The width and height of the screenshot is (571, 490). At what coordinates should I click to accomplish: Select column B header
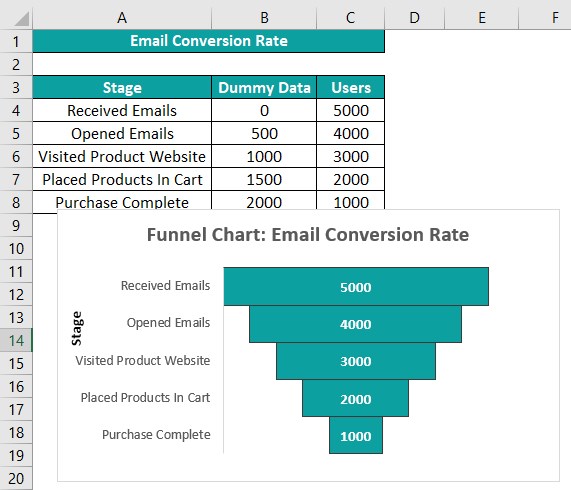tap(264, 17)
